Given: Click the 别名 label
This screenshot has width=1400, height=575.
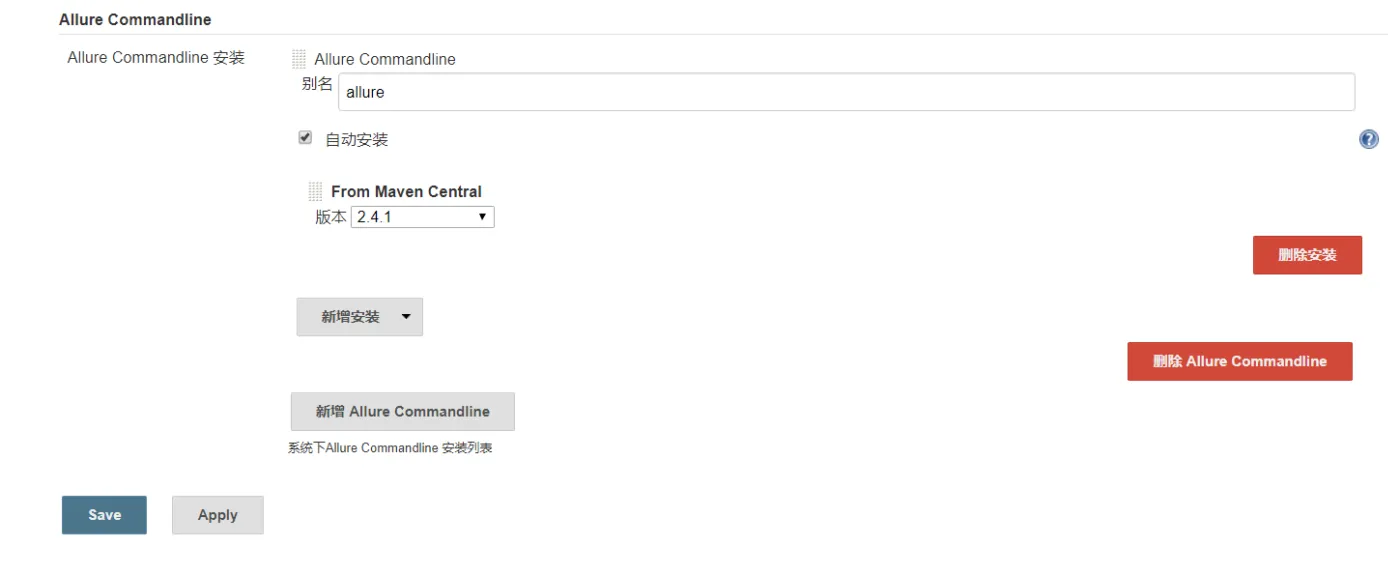Looking at the screenshot, I should pyautogui.click(x=317, y=84).
